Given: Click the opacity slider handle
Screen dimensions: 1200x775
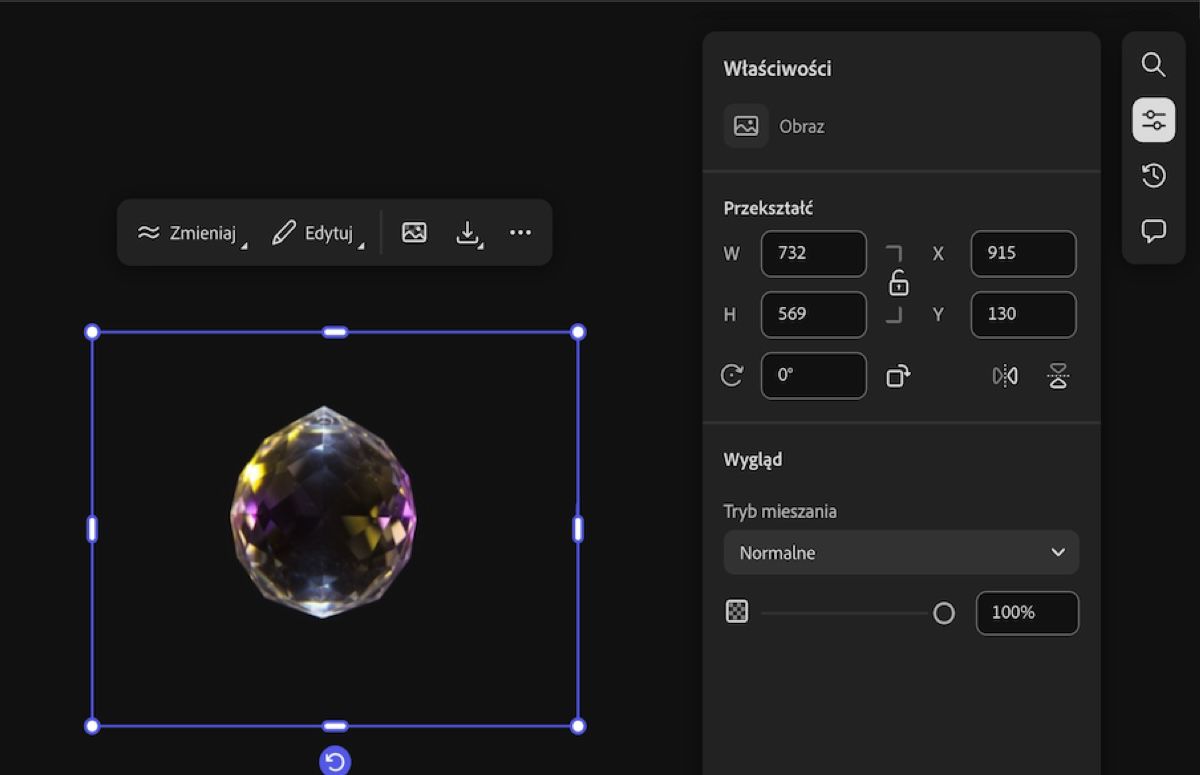Looking at the screenshot, I should (944, 613).
